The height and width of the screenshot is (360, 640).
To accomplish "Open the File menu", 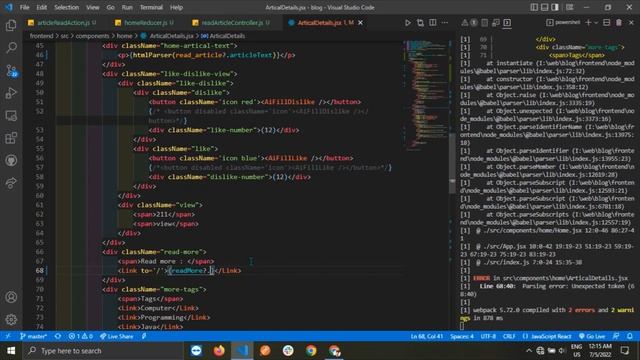I will (24, 7).
